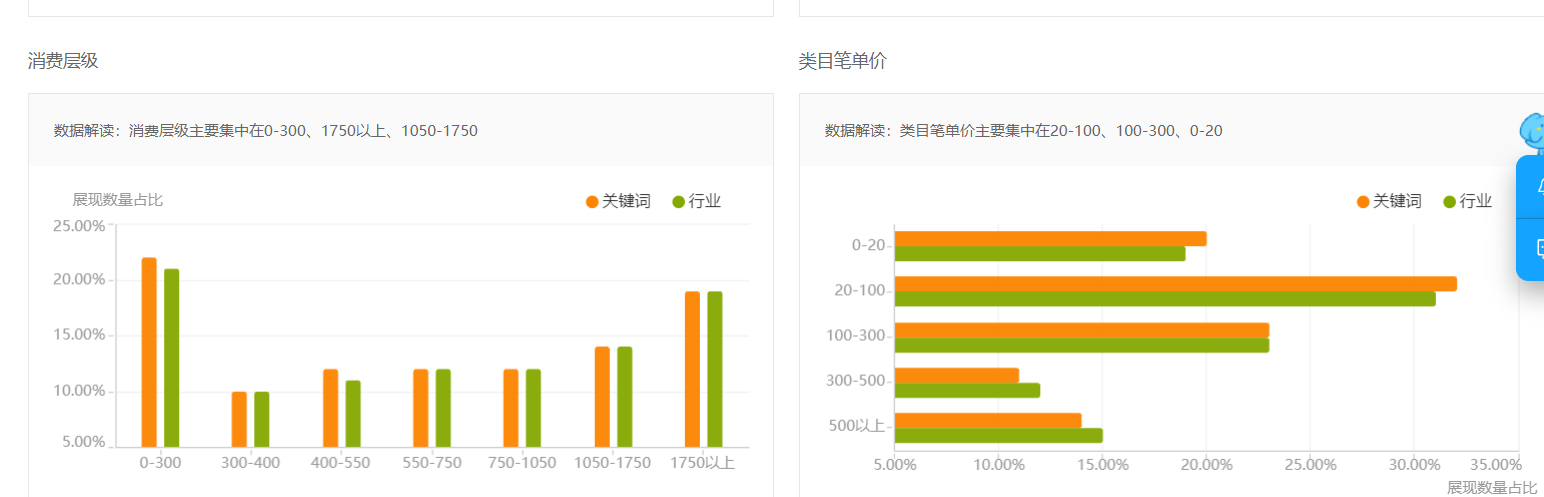The image size is (1544, 497).
Task: Select orange 关键词 bar for 1050-1750
Action: point(602,397)
